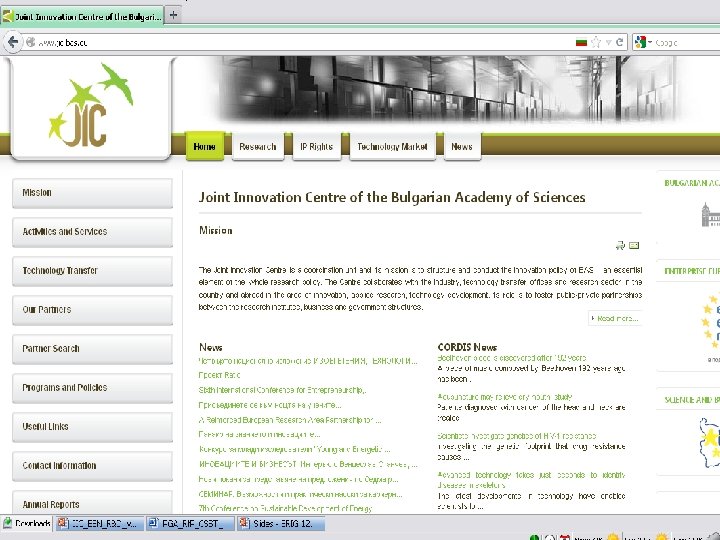
Task: Switch to the PDF document taskbar item after Downloads
Action: pos(100,523)
